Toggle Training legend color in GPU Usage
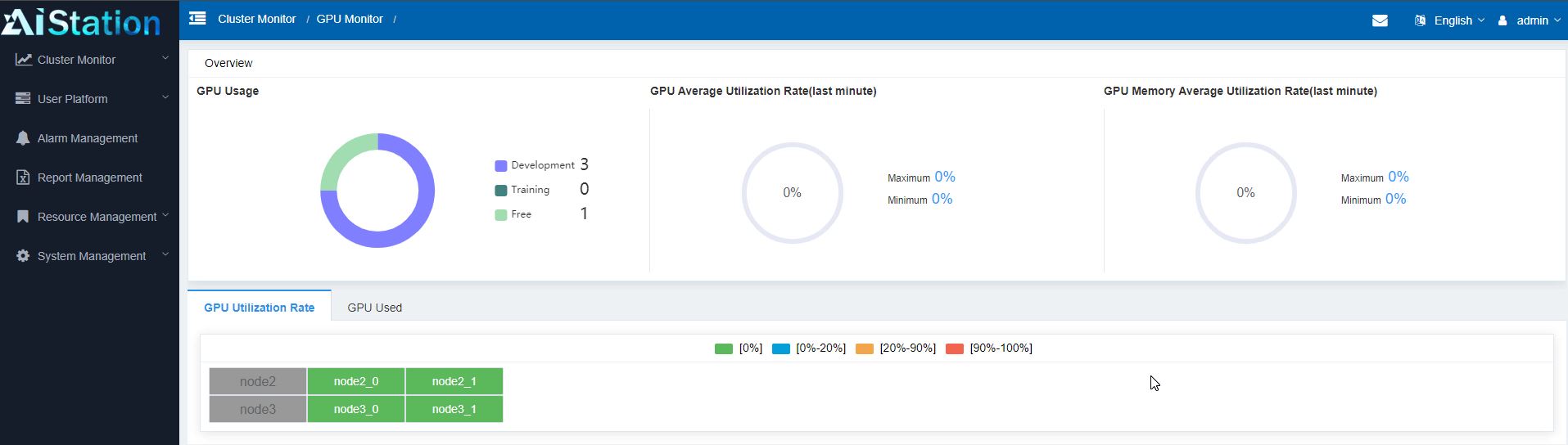This screenshot has width=1568, height=445. [501, 191]
